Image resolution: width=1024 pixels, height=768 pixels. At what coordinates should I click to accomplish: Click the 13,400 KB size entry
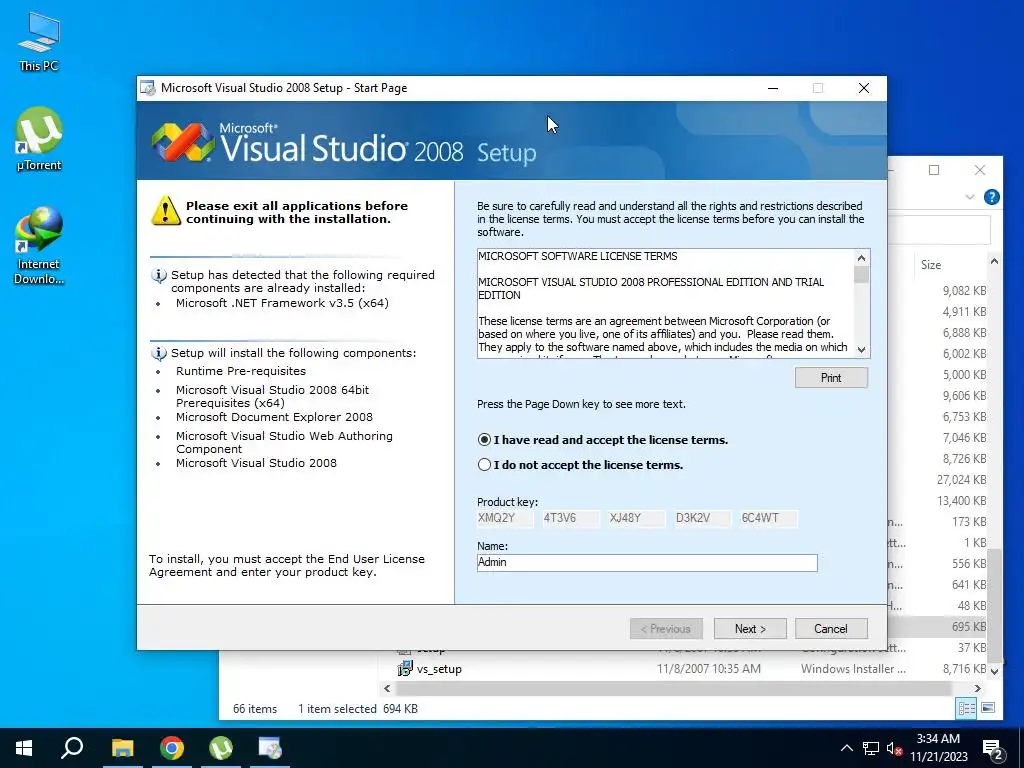tap(961, 500)
